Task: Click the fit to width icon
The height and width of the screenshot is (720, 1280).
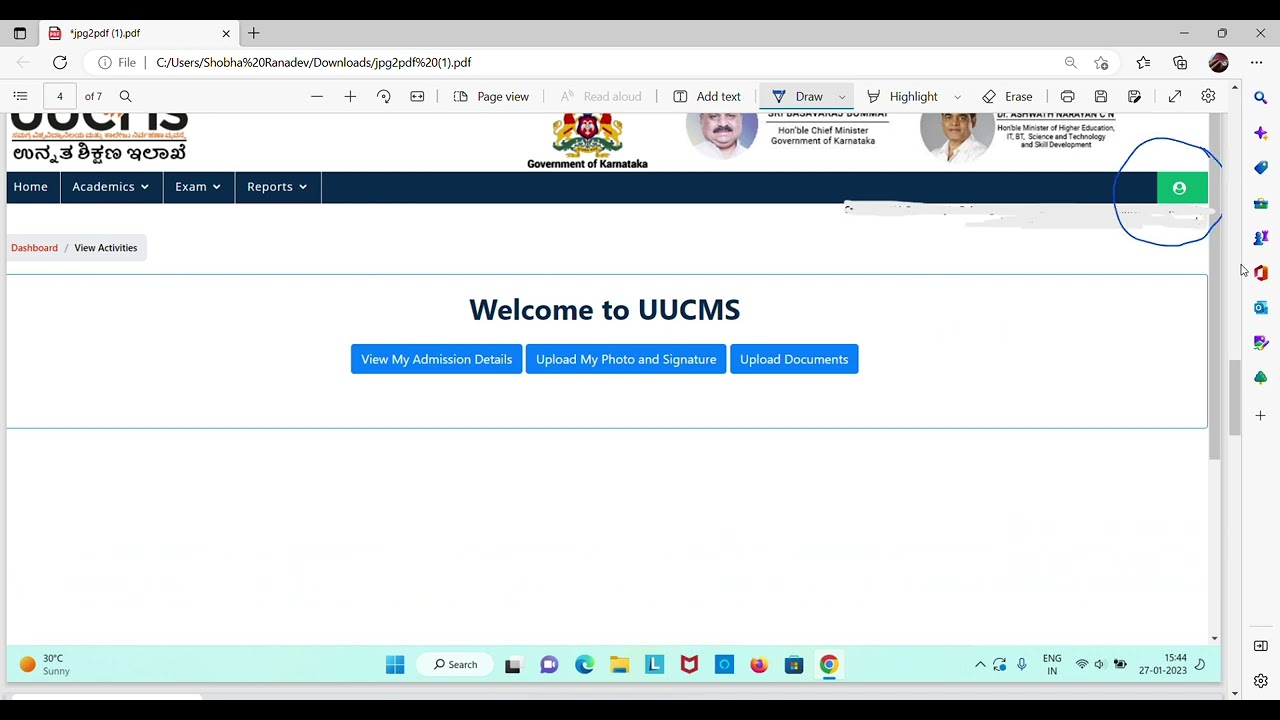Action: 417,96
